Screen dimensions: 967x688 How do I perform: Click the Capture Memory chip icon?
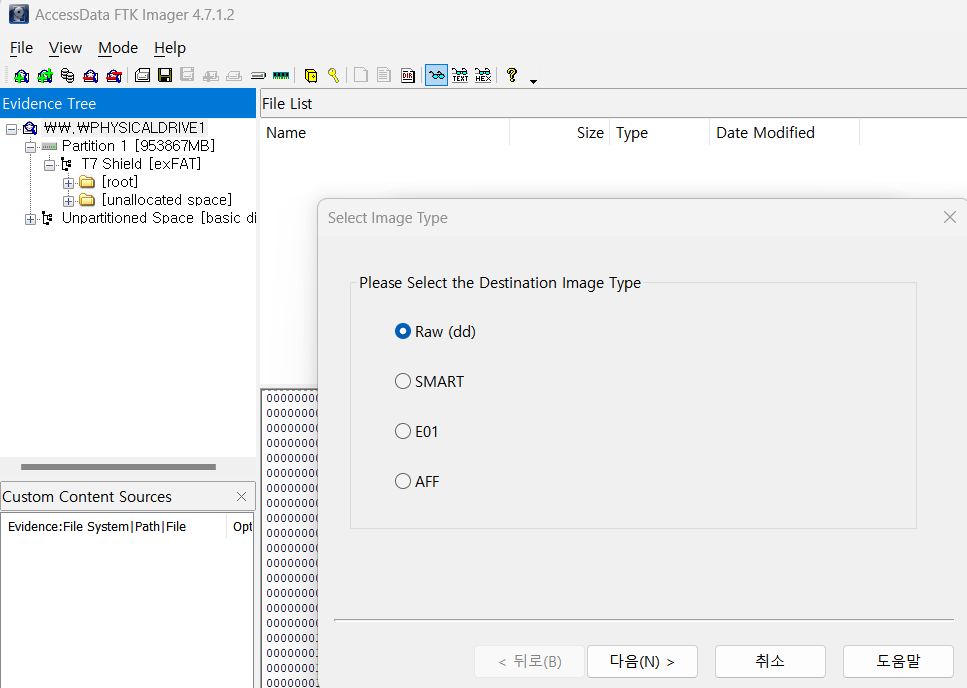point(281,76)
